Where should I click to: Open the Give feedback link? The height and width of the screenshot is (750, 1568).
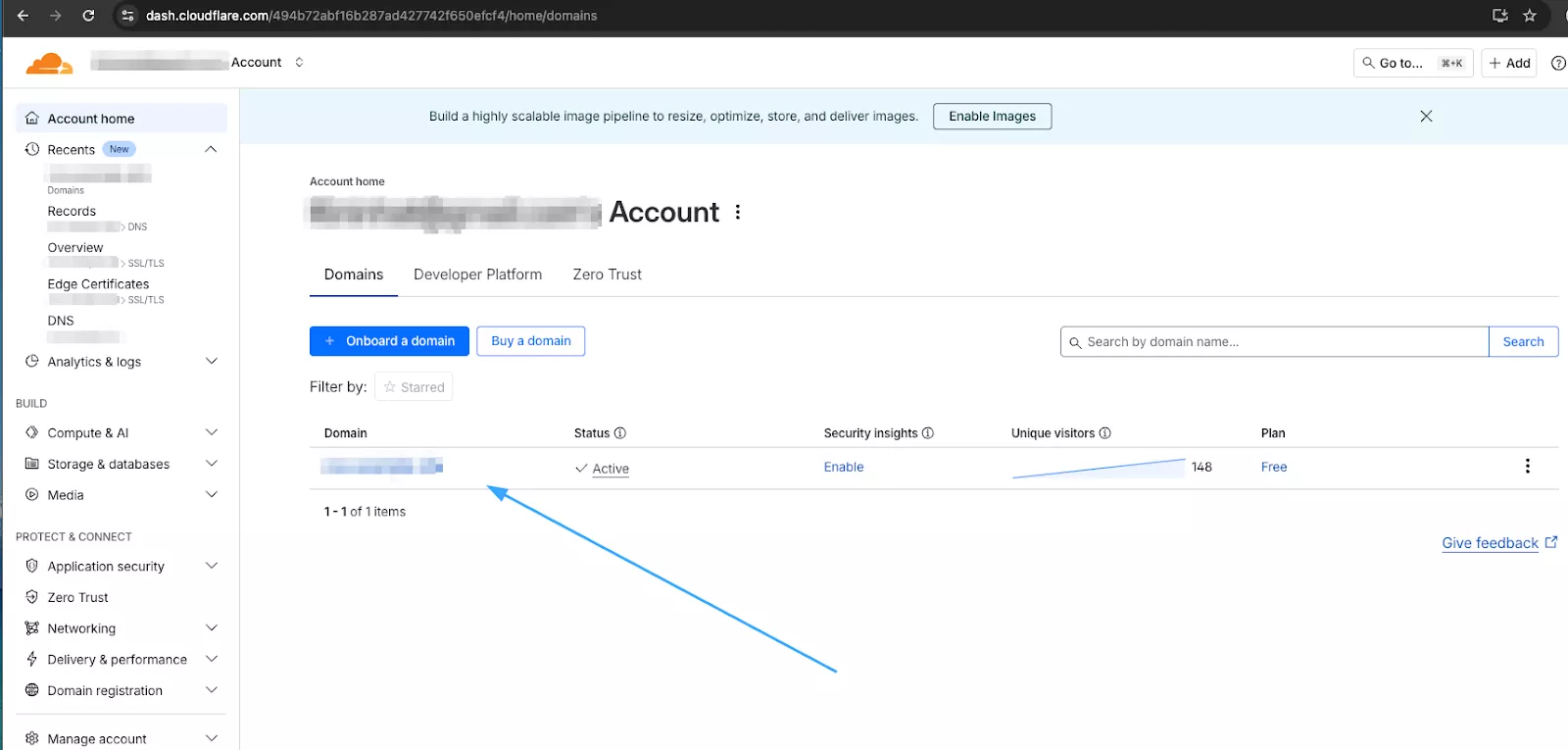(1499, 543)
